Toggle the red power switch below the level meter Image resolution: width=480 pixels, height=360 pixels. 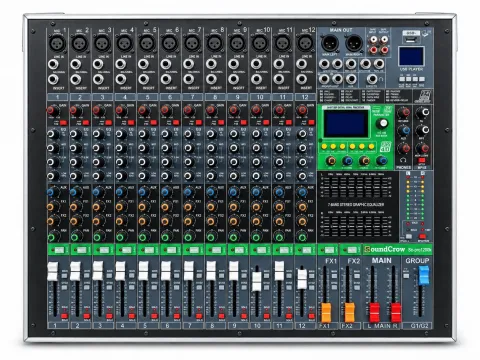[x=422, y=236]
